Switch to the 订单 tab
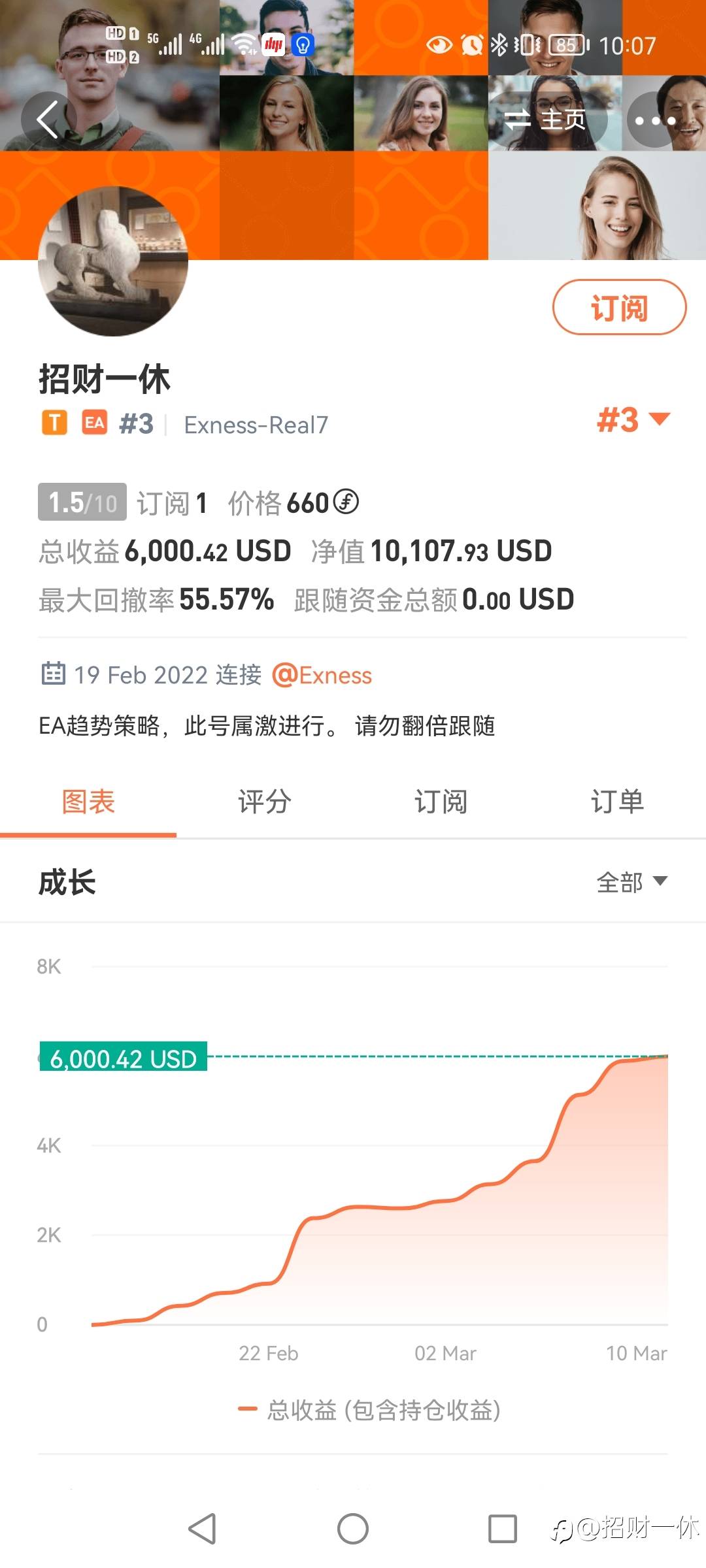 click(617, 802)
